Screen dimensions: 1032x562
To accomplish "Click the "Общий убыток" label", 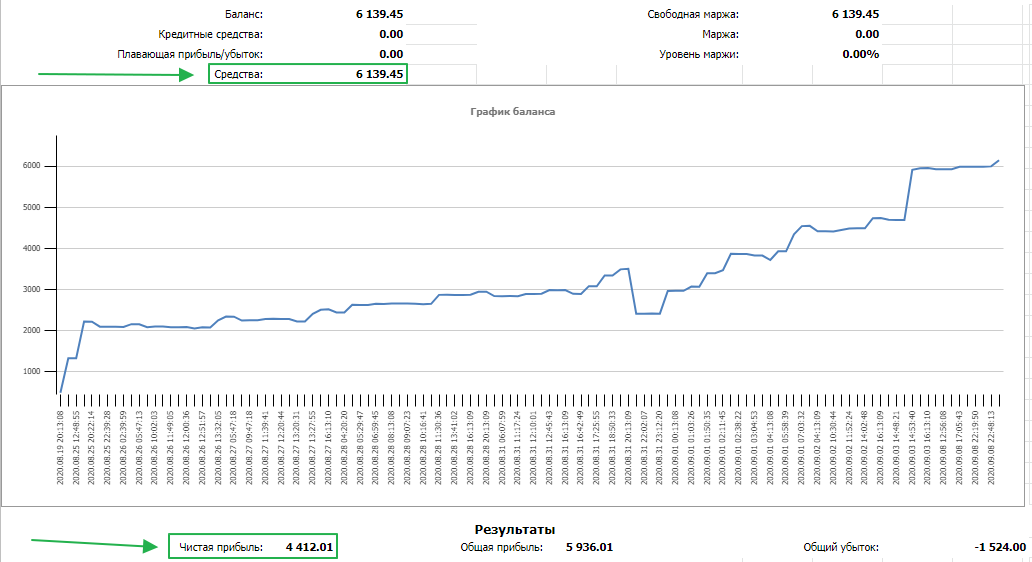I will point(840,547).
